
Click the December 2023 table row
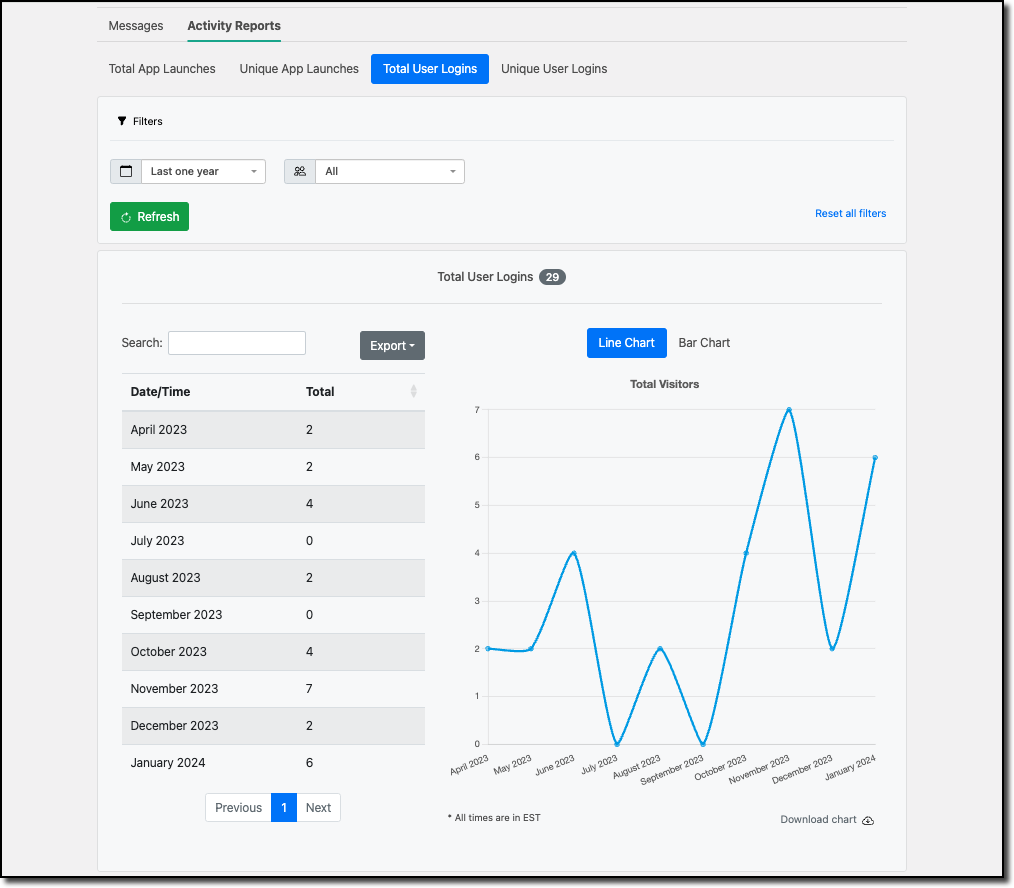[274, 726]
